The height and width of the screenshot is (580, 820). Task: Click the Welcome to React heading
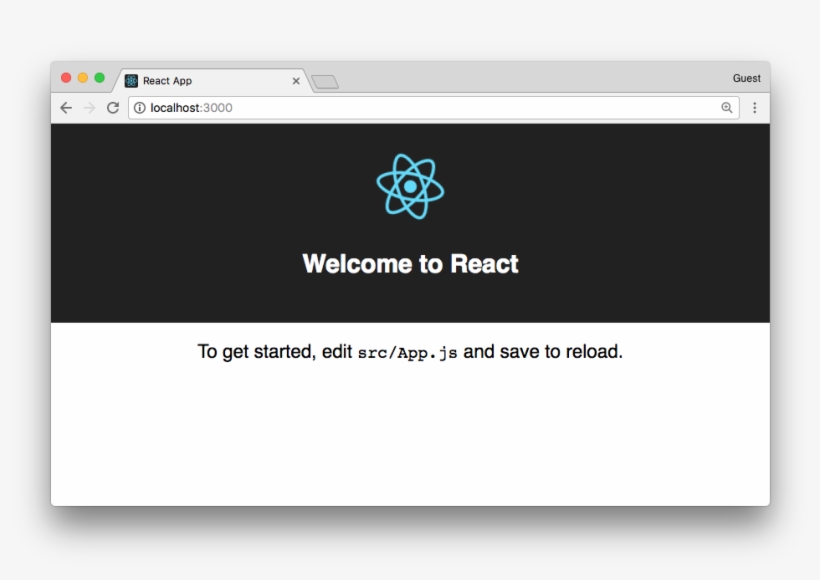pyautogui.click(x=410, y=264)
